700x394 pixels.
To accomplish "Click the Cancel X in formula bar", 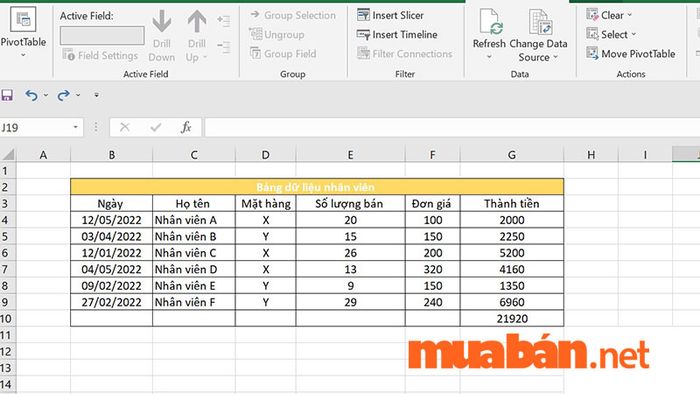I will [125, 128].
